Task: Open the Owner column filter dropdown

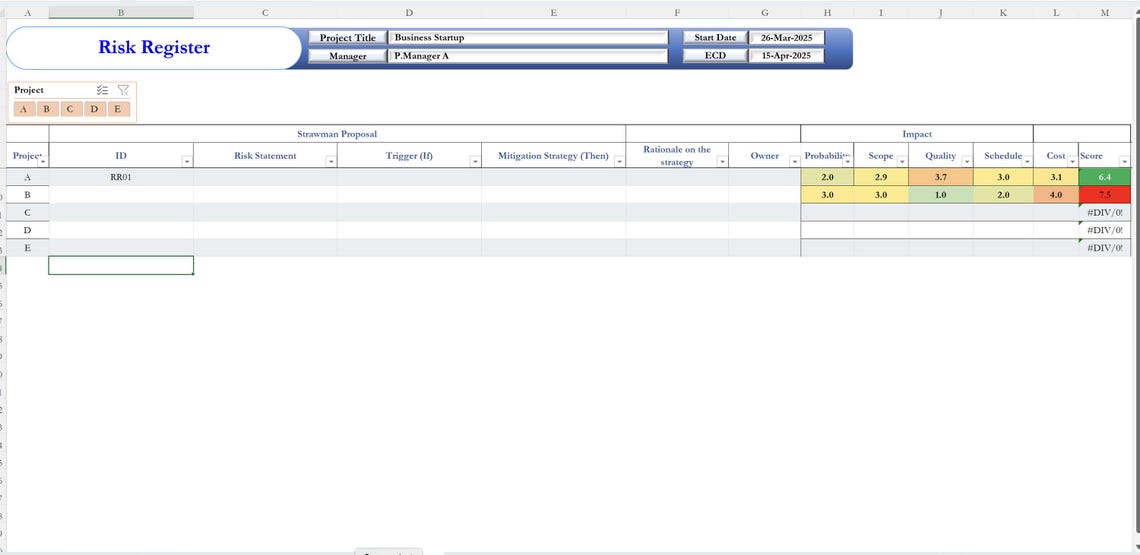Action: click(794, 161)
